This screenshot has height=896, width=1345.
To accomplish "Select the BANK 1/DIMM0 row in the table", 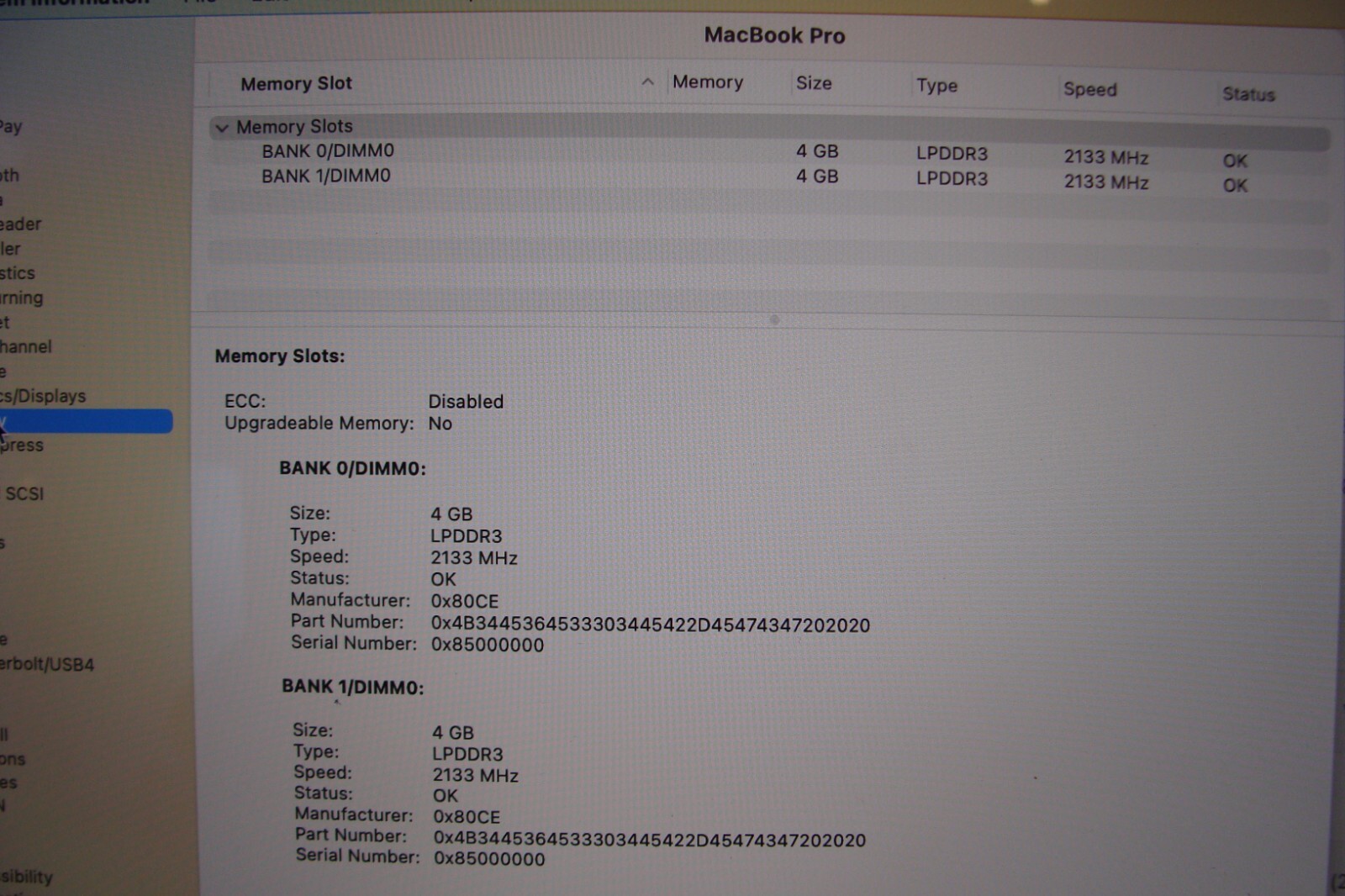I will click(769, 178).
